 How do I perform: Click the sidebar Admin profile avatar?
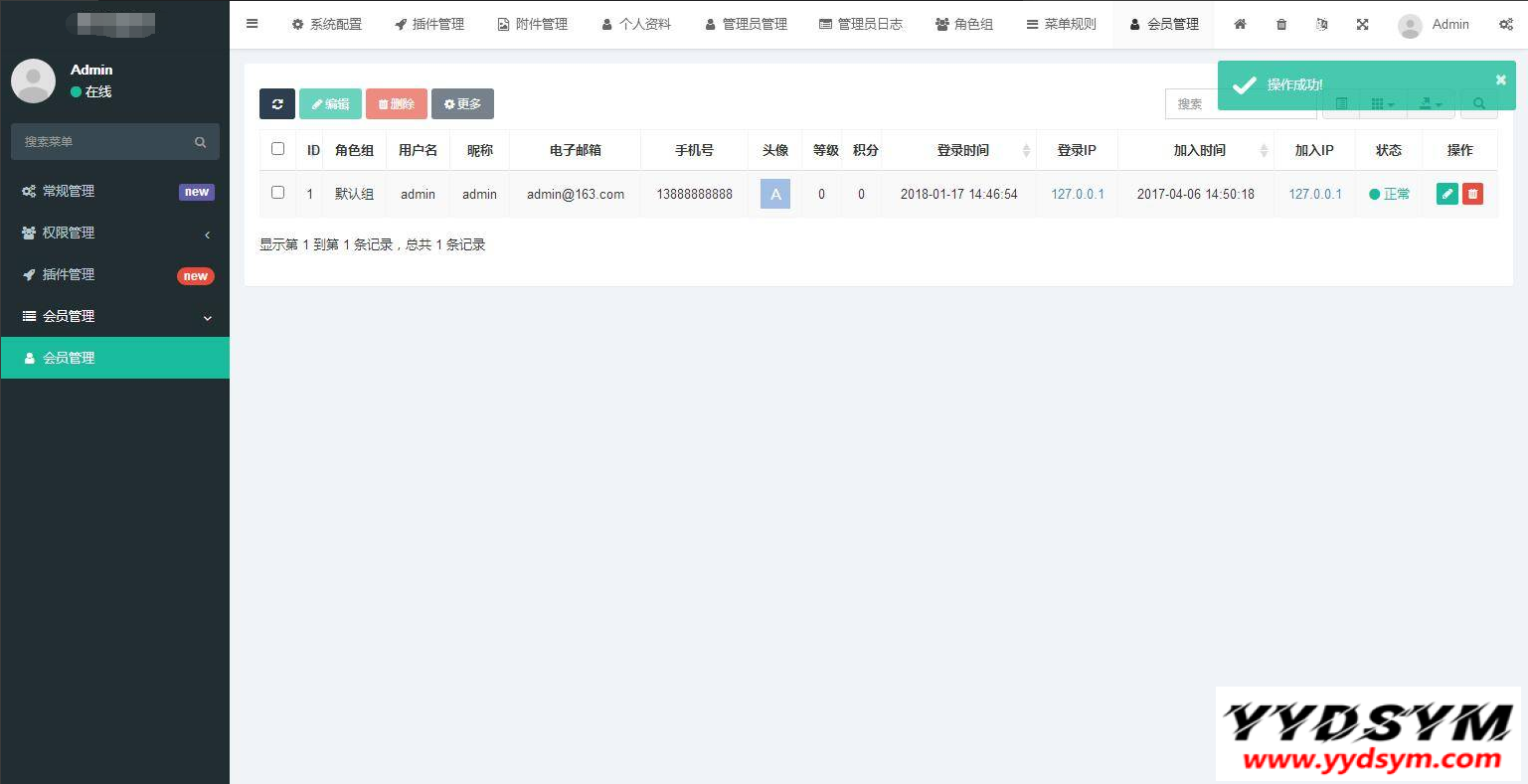click(x=33, y=80)
